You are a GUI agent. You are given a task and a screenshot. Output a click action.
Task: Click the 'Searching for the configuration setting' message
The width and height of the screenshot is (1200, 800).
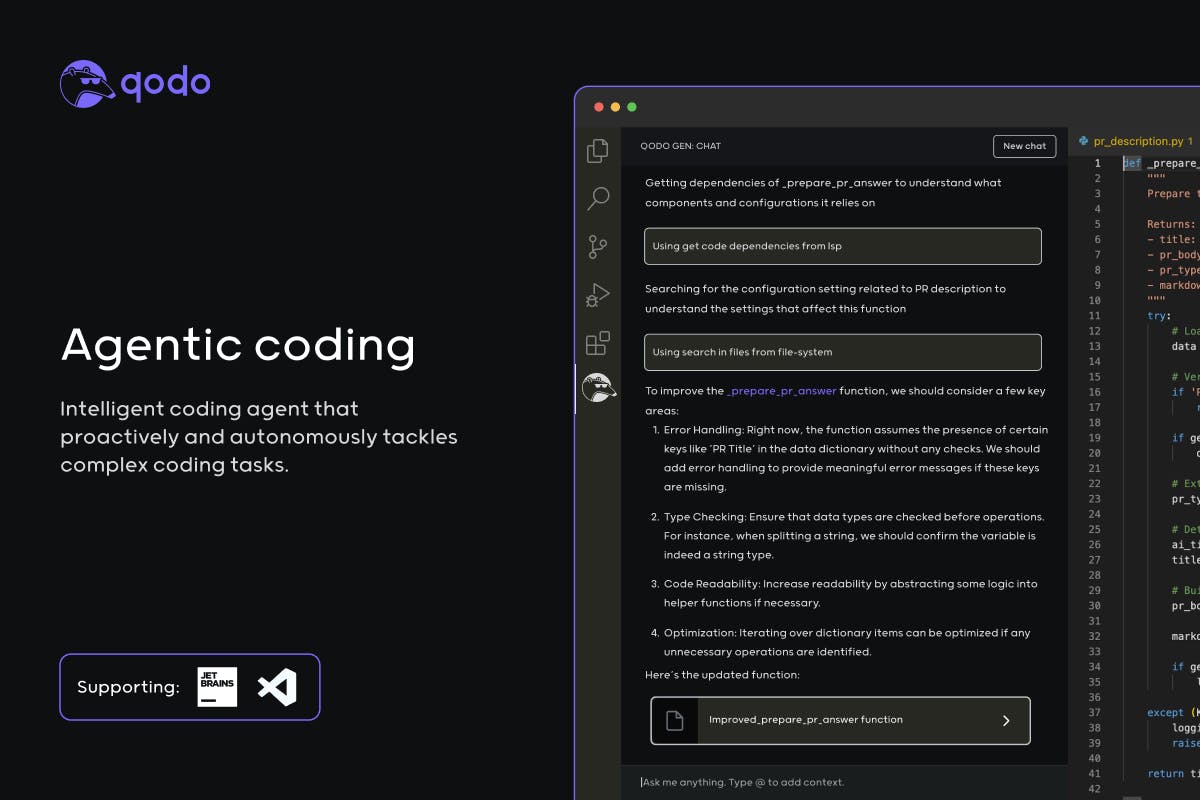[825, 299]
